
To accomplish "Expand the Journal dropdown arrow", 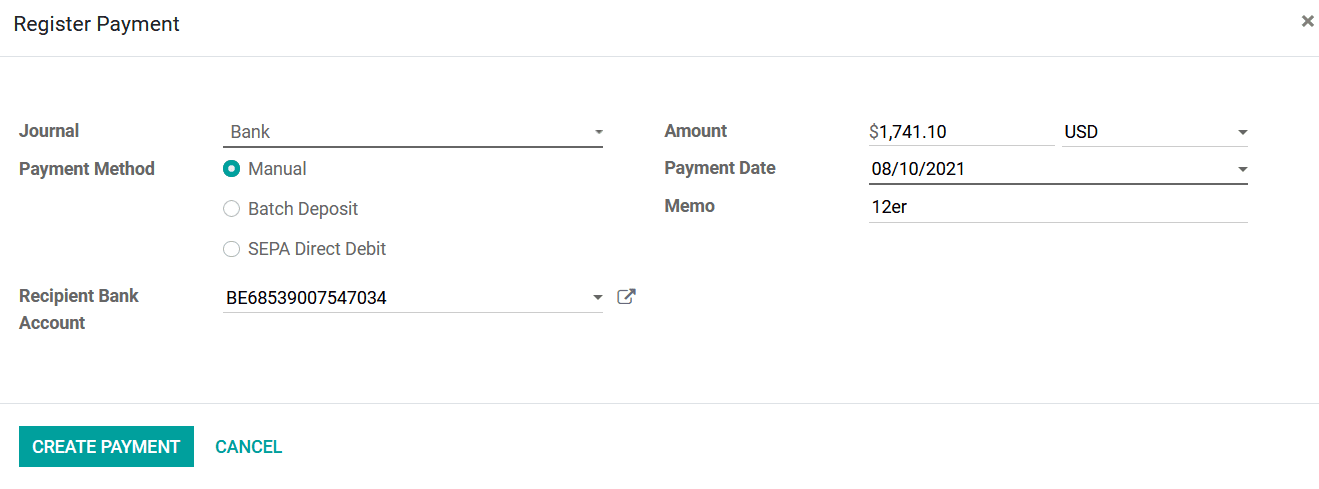I will [598, 132].
